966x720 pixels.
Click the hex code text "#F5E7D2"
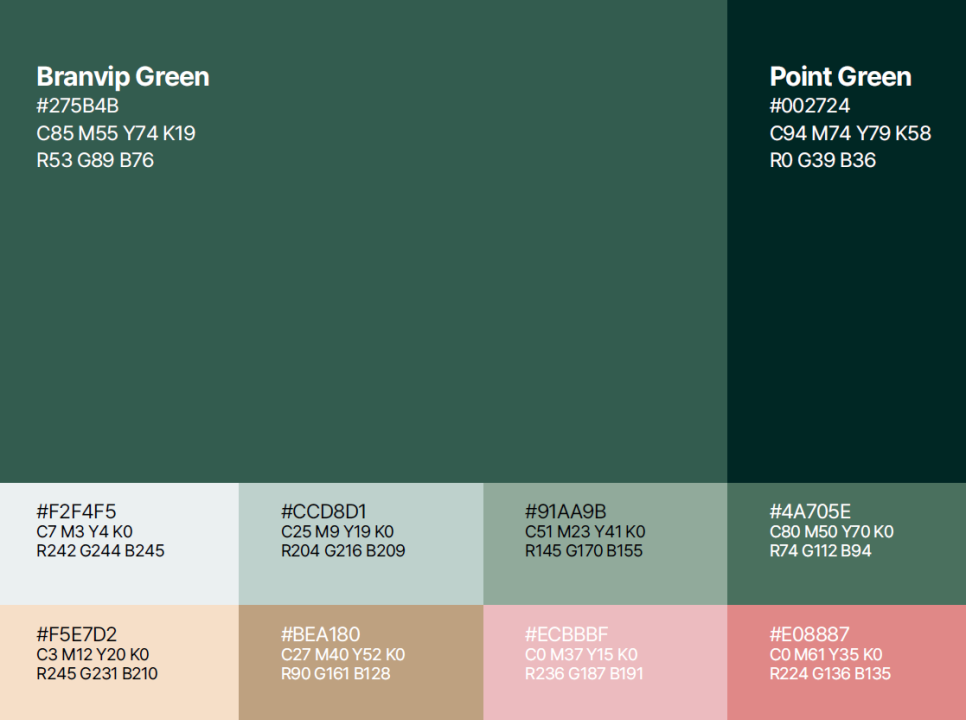76,634
